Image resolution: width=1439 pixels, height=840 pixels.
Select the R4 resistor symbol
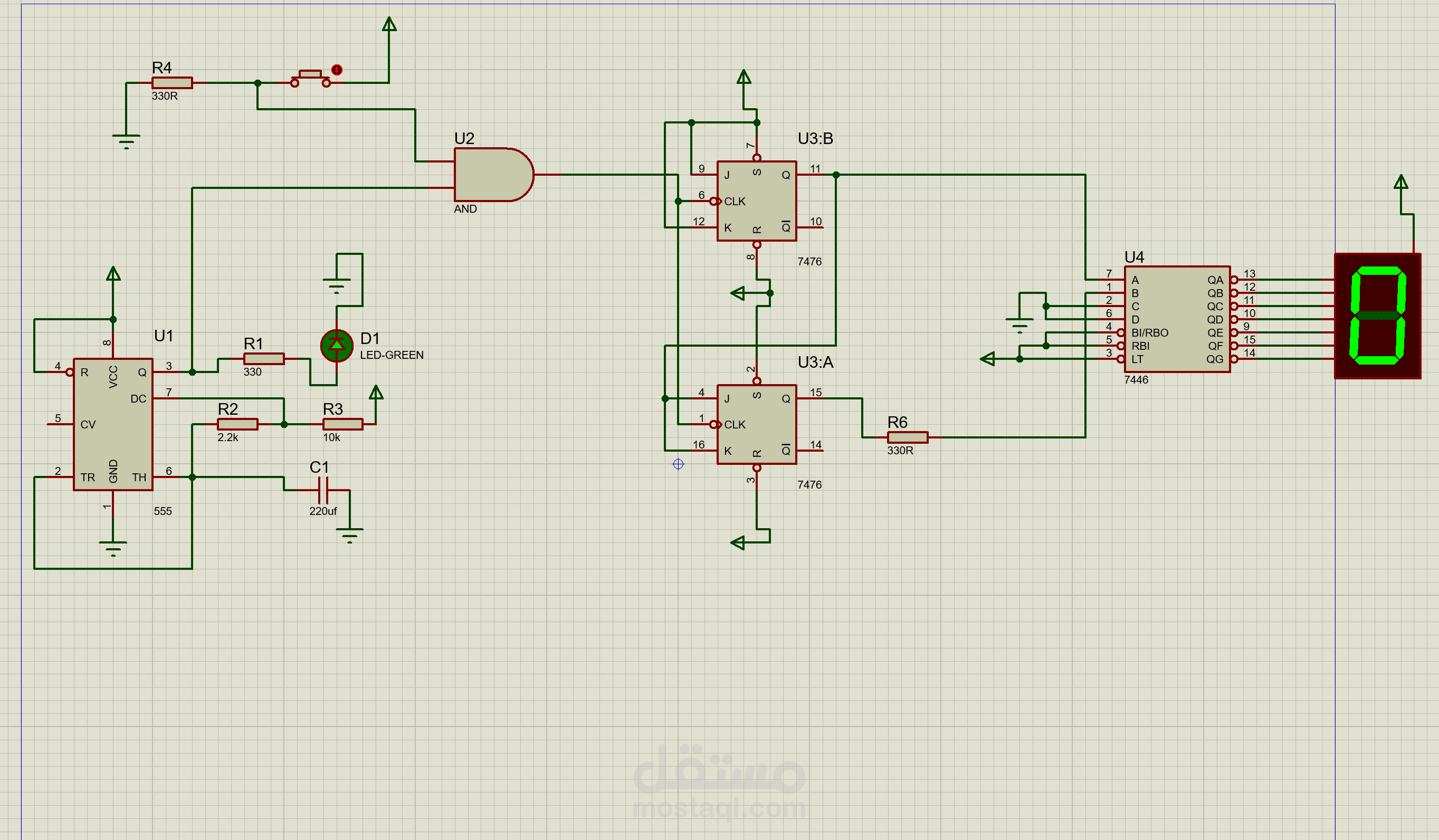tap(172, 83)
